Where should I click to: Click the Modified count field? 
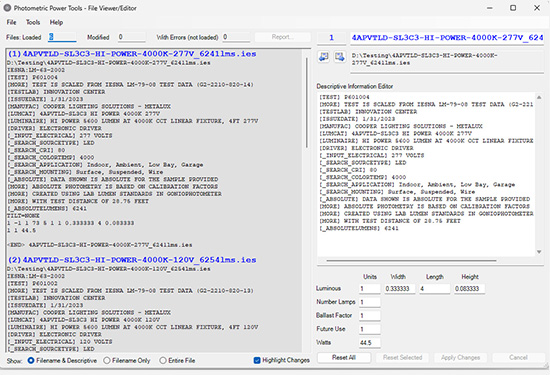click(131, 37)
